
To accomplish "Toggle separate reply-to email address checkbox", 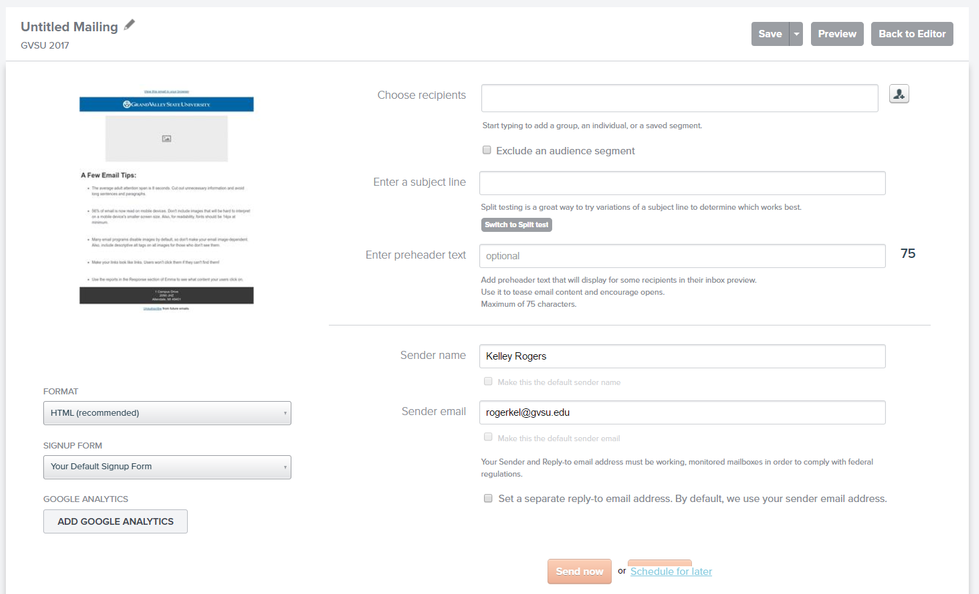I will [488, 498].
